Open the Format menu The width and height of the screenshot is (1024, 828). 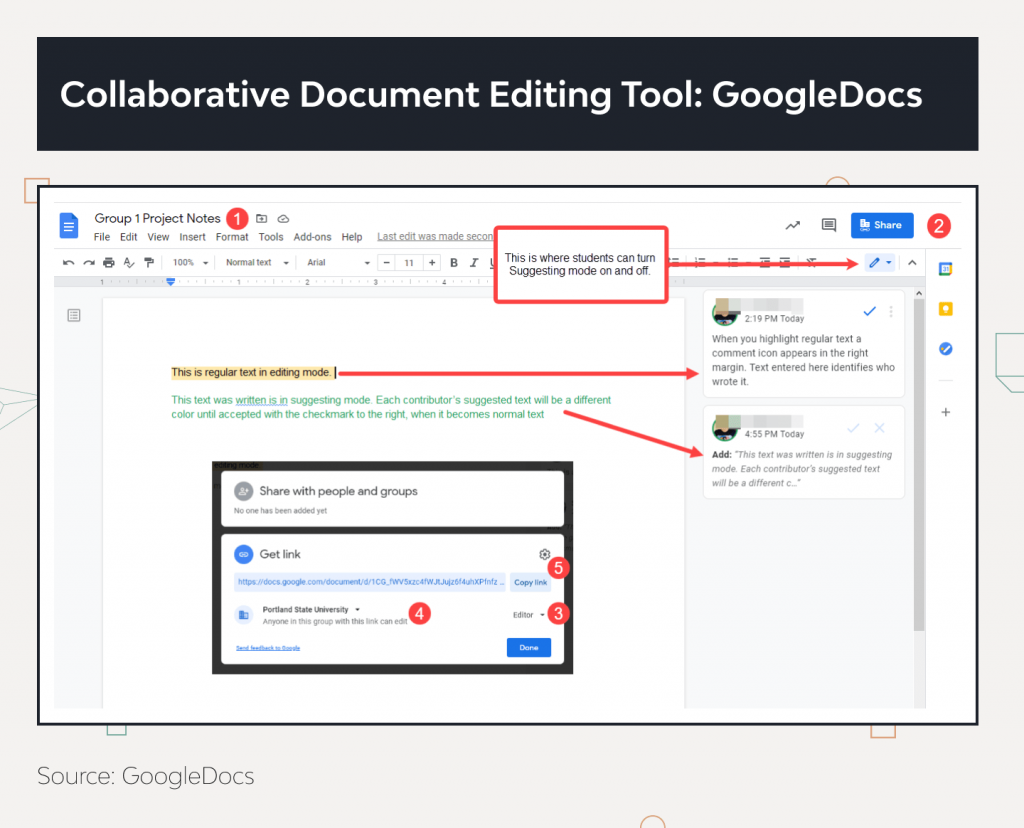click(x=231, y=236)
